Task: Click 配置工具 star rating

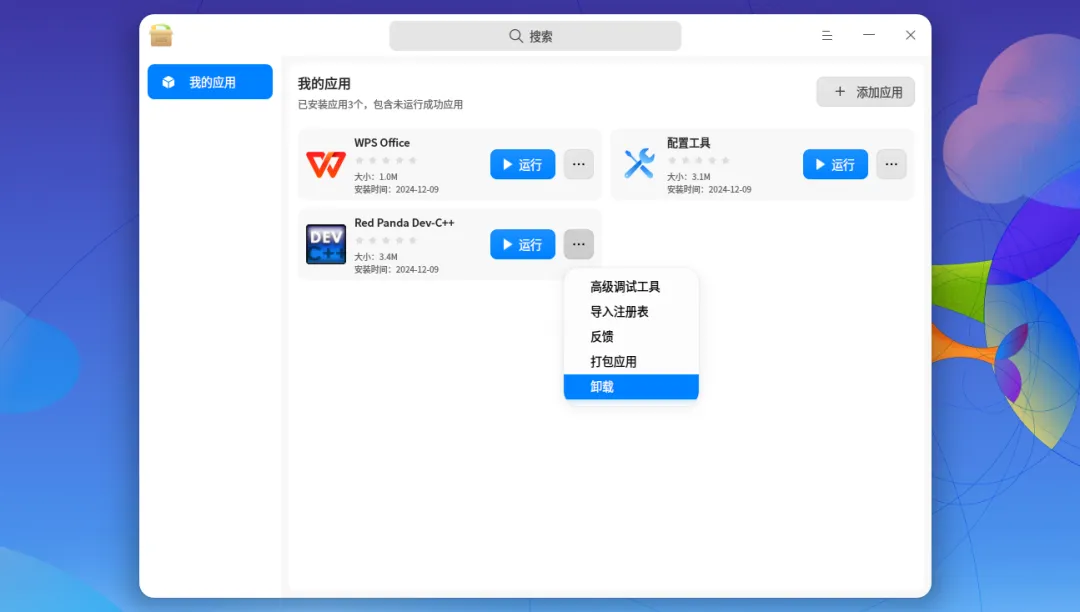Action: pos(698,160)
